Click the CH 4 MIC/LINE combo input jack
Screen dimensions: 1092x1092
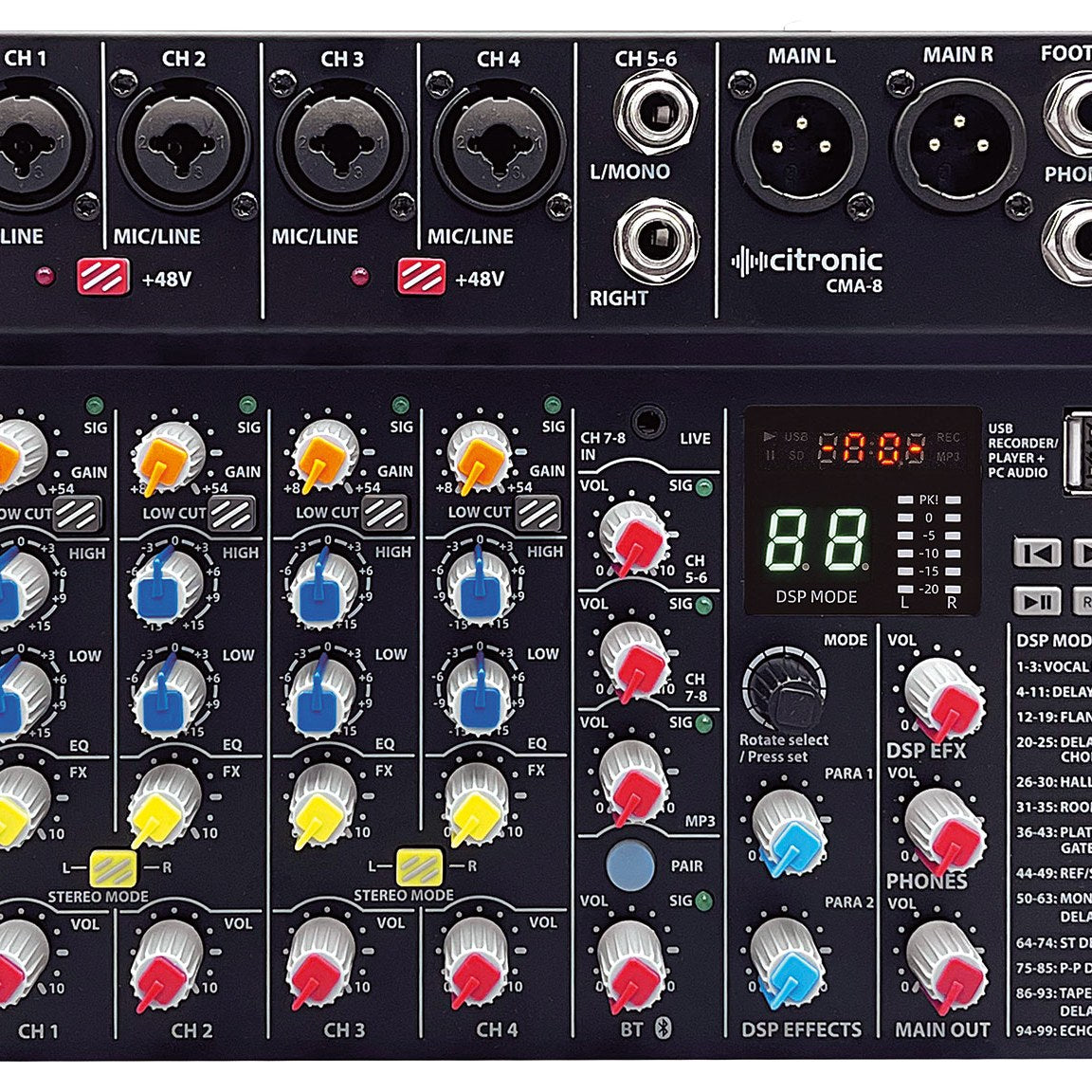499,146
